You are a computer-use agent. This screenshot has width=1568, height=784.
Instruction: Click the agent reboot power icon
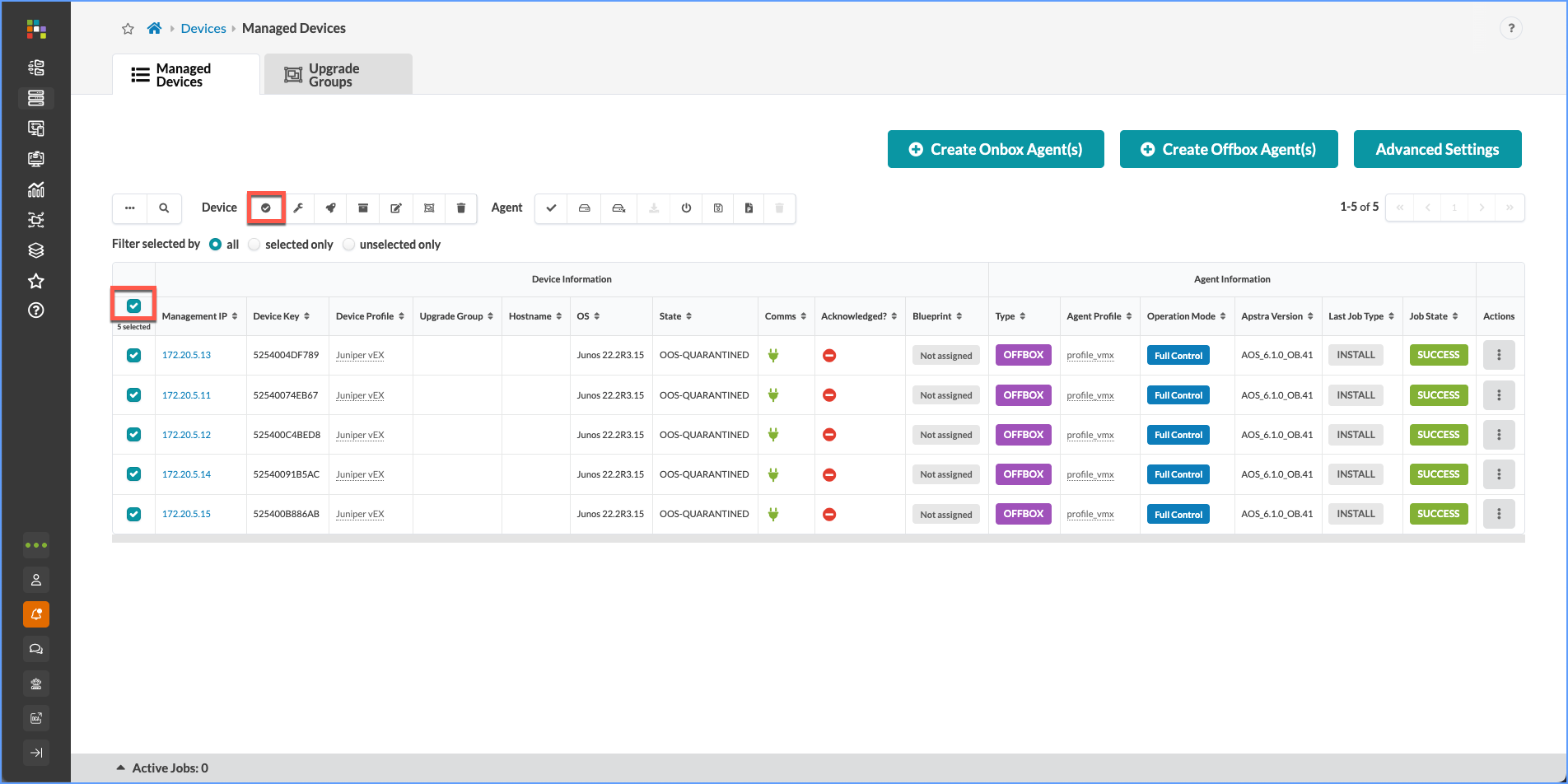686,208
